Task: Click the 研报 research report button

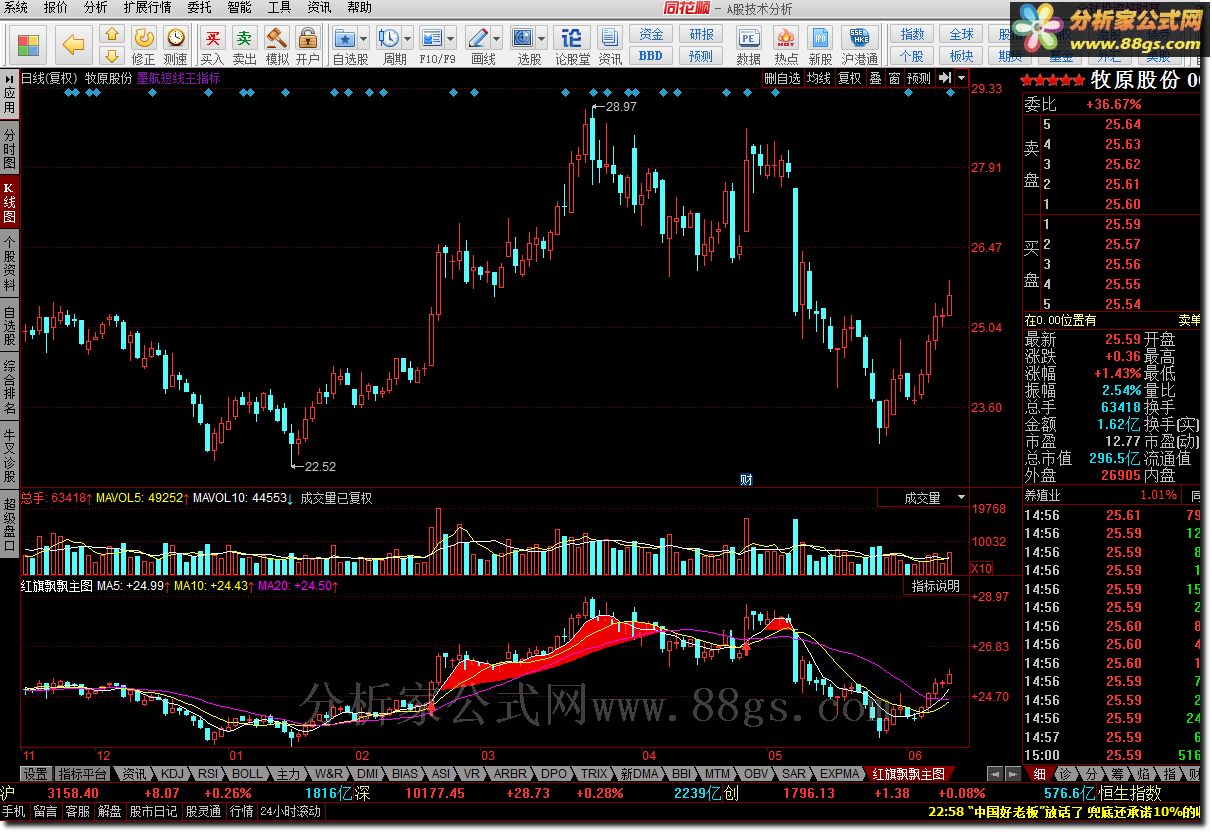Action: (x=701, y=35)
